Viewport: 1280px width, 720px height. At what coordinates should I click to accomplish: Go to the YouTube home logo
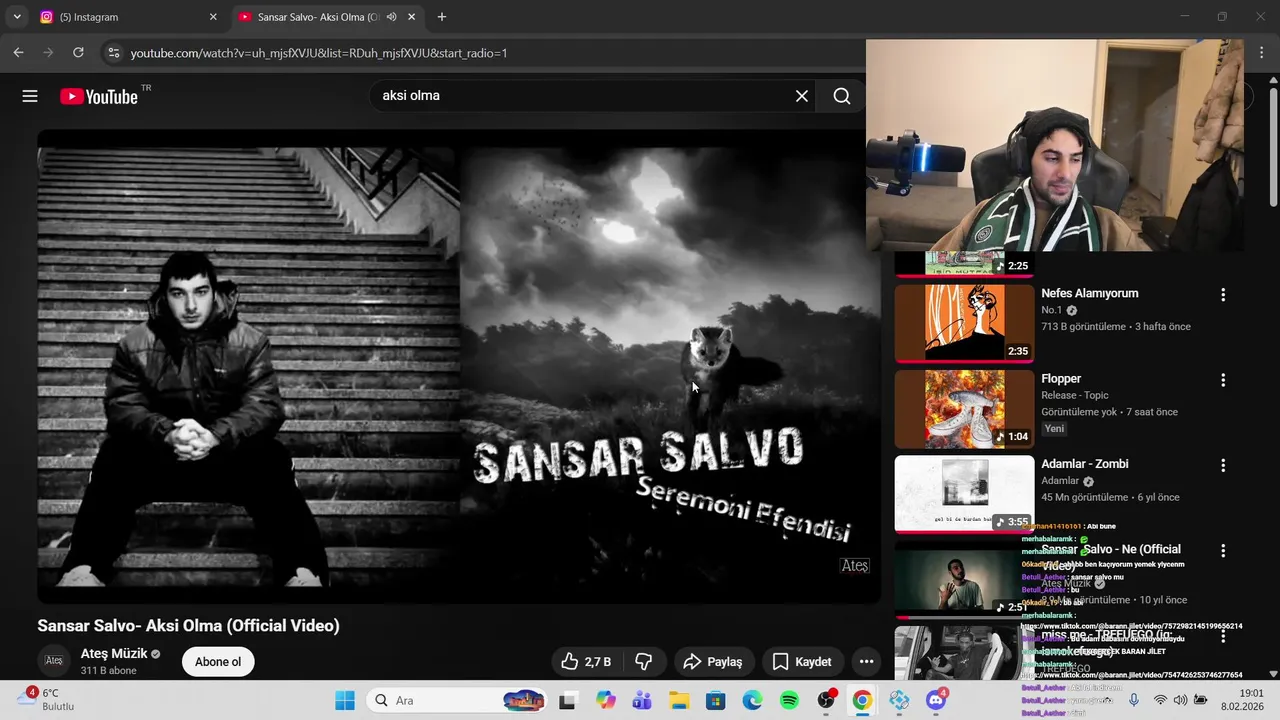click(98, 96)
